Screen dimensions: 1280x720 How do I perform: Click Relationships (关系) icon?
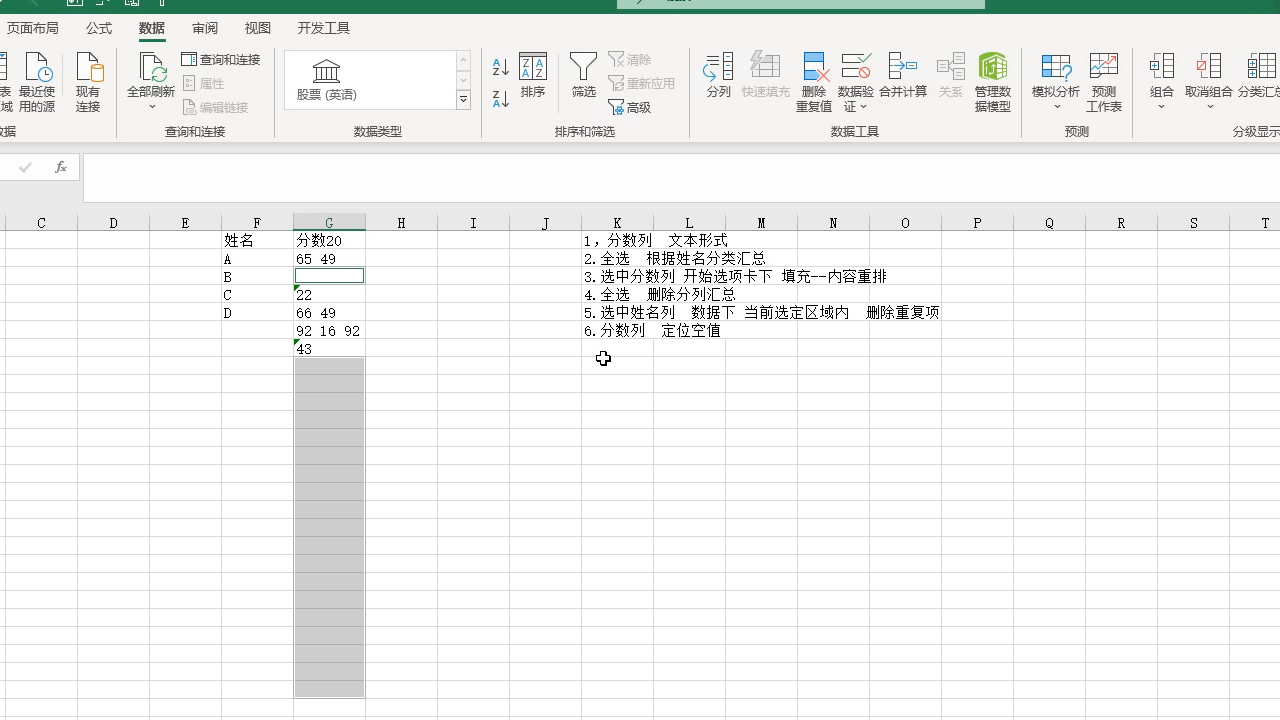point(951,75)
